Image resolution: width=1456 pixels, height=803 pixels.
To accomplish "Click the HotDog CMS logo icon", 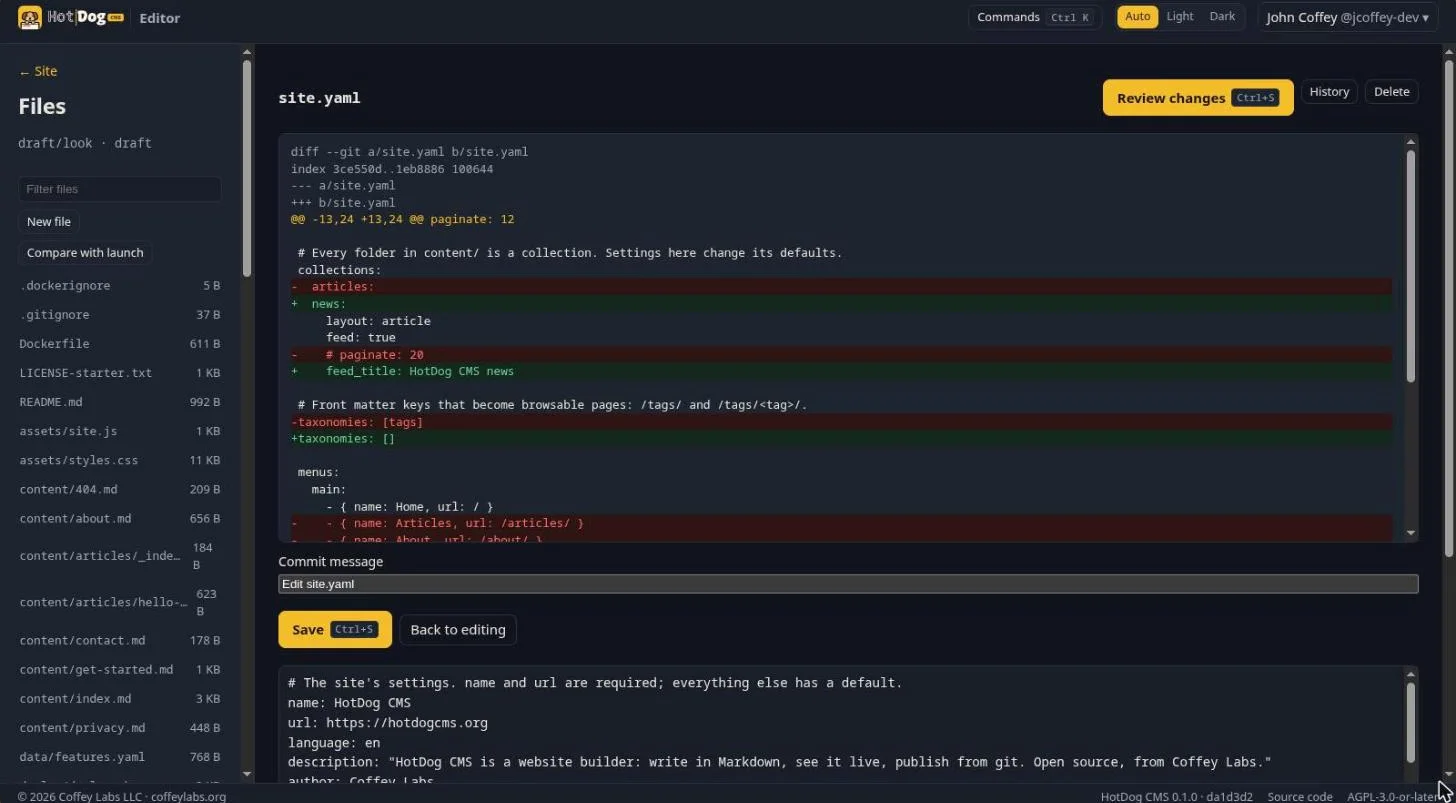I will tap(30, 17).
